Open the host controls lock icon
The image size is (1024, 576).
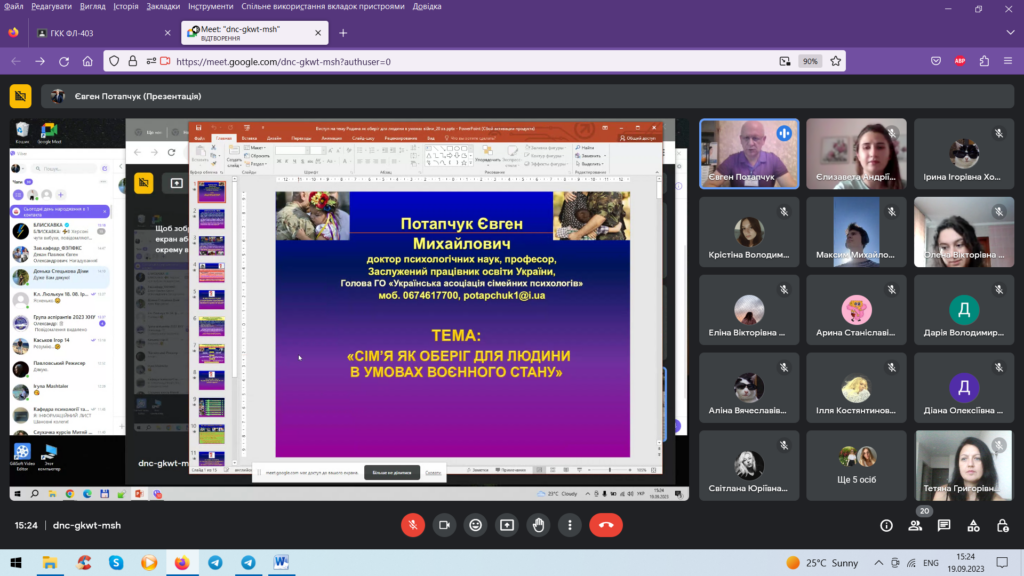click(x=1002, y=525)
